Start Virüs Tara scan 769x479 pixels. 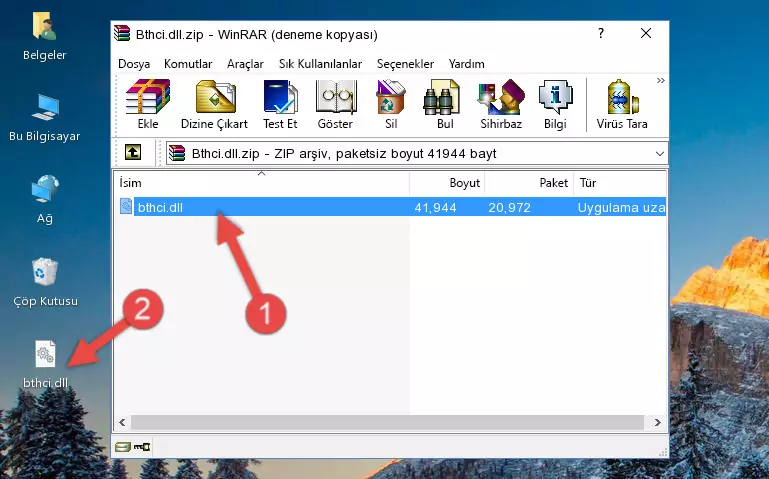pyautogui.click(x=622, y=104)
